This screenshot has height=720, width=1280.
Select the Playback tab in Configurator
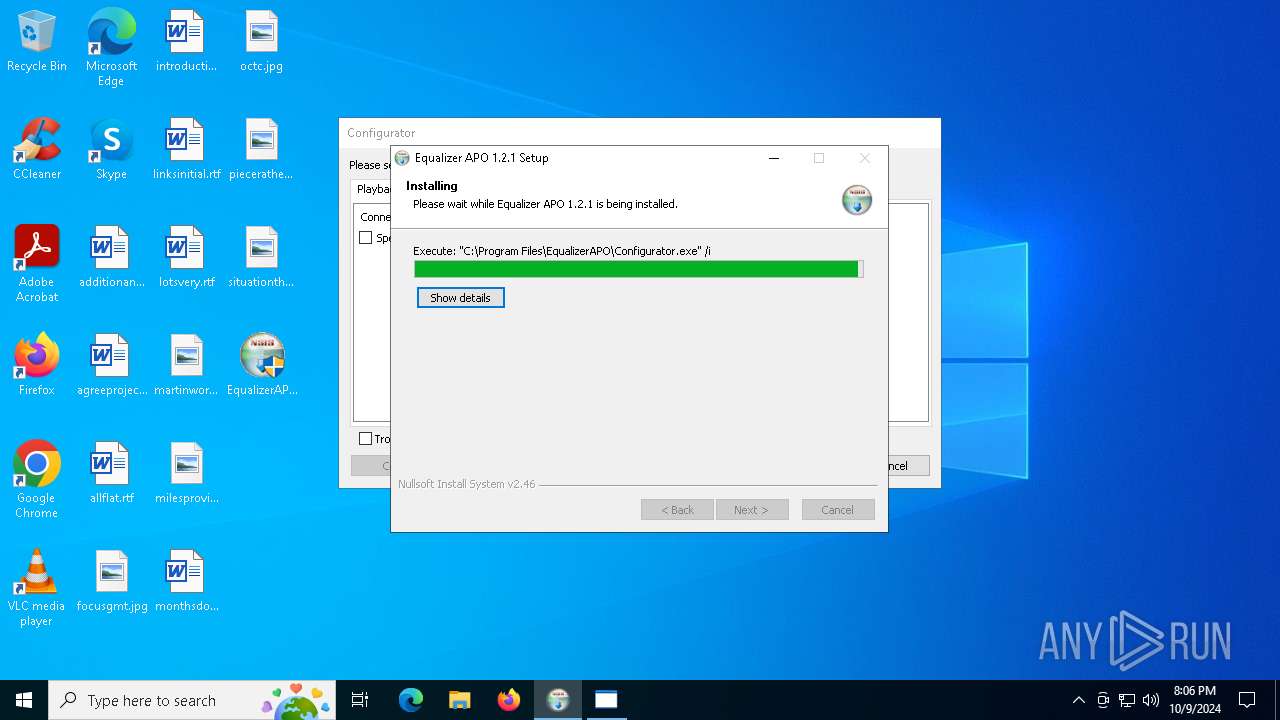tap(373, 189)
